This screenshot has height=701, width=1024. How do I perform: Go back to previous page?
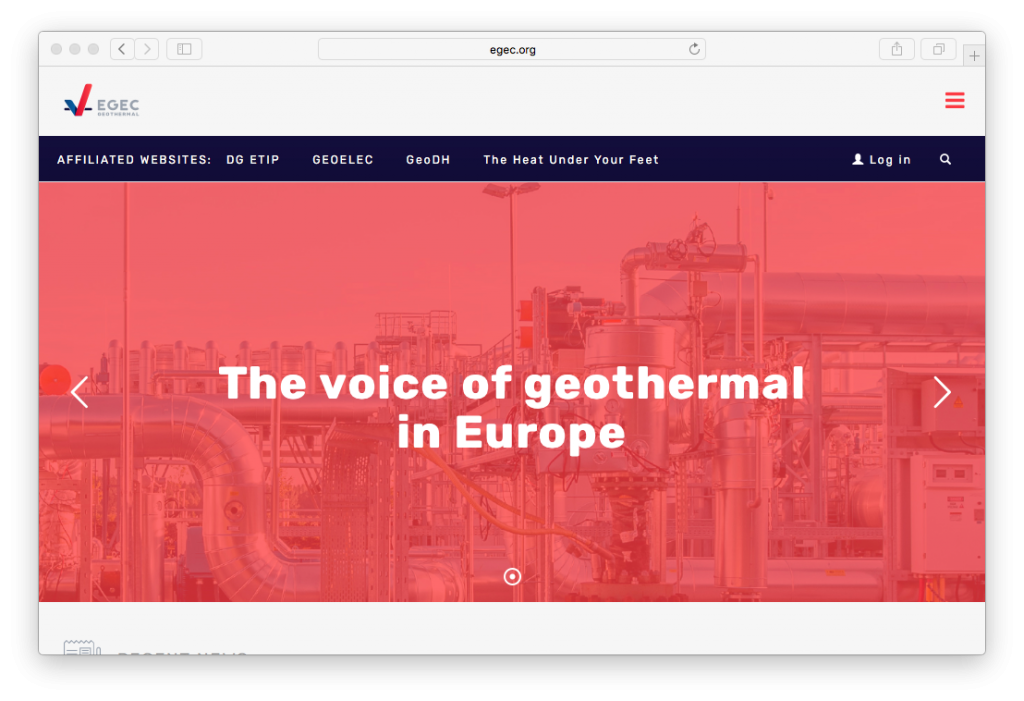coord(122,49)
